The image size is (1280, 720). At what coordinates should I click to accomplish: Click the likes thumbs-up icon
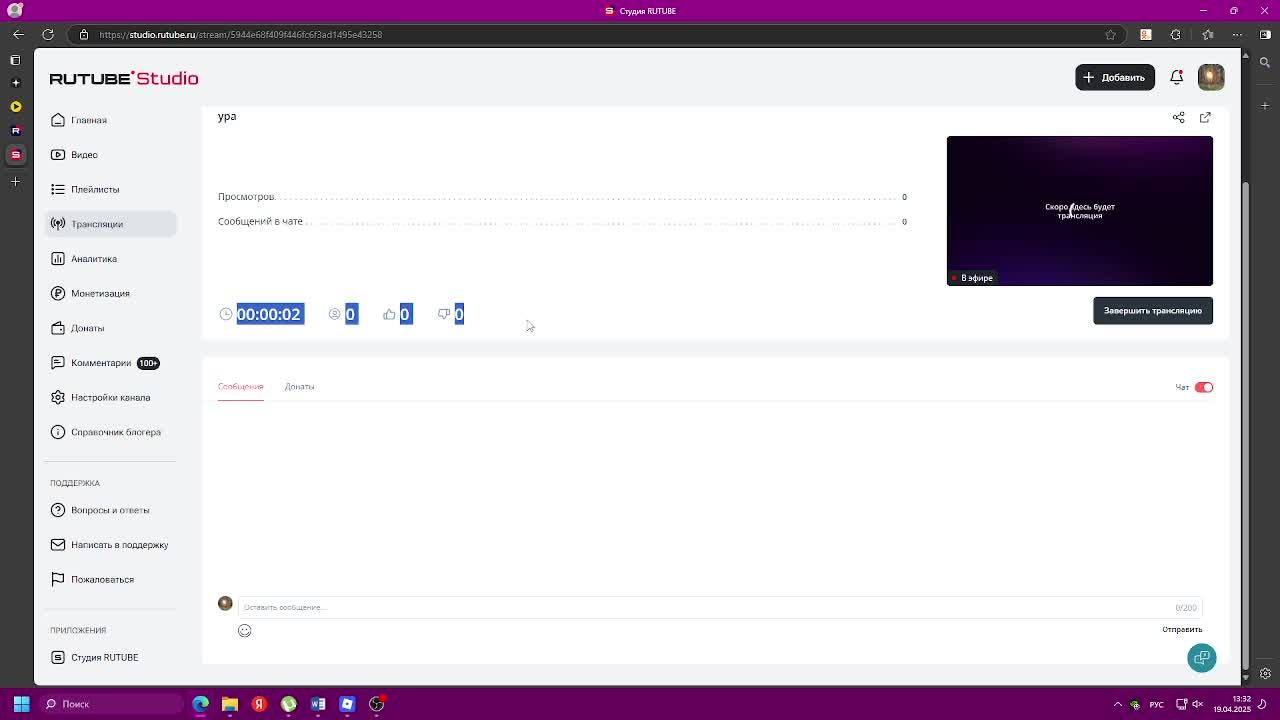coord(389,314)
